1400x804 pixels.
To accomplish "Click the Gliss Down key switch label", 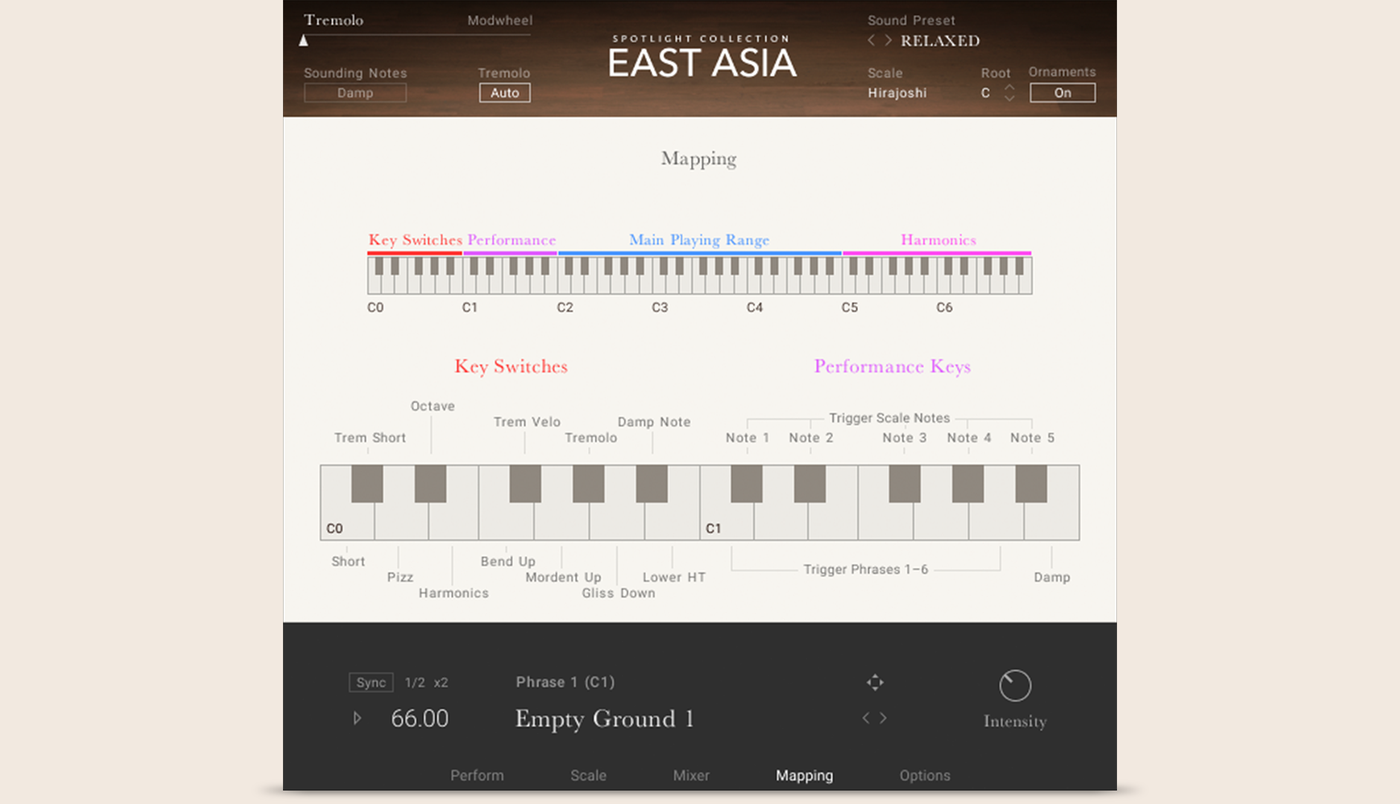I will (x=619, y=593).
